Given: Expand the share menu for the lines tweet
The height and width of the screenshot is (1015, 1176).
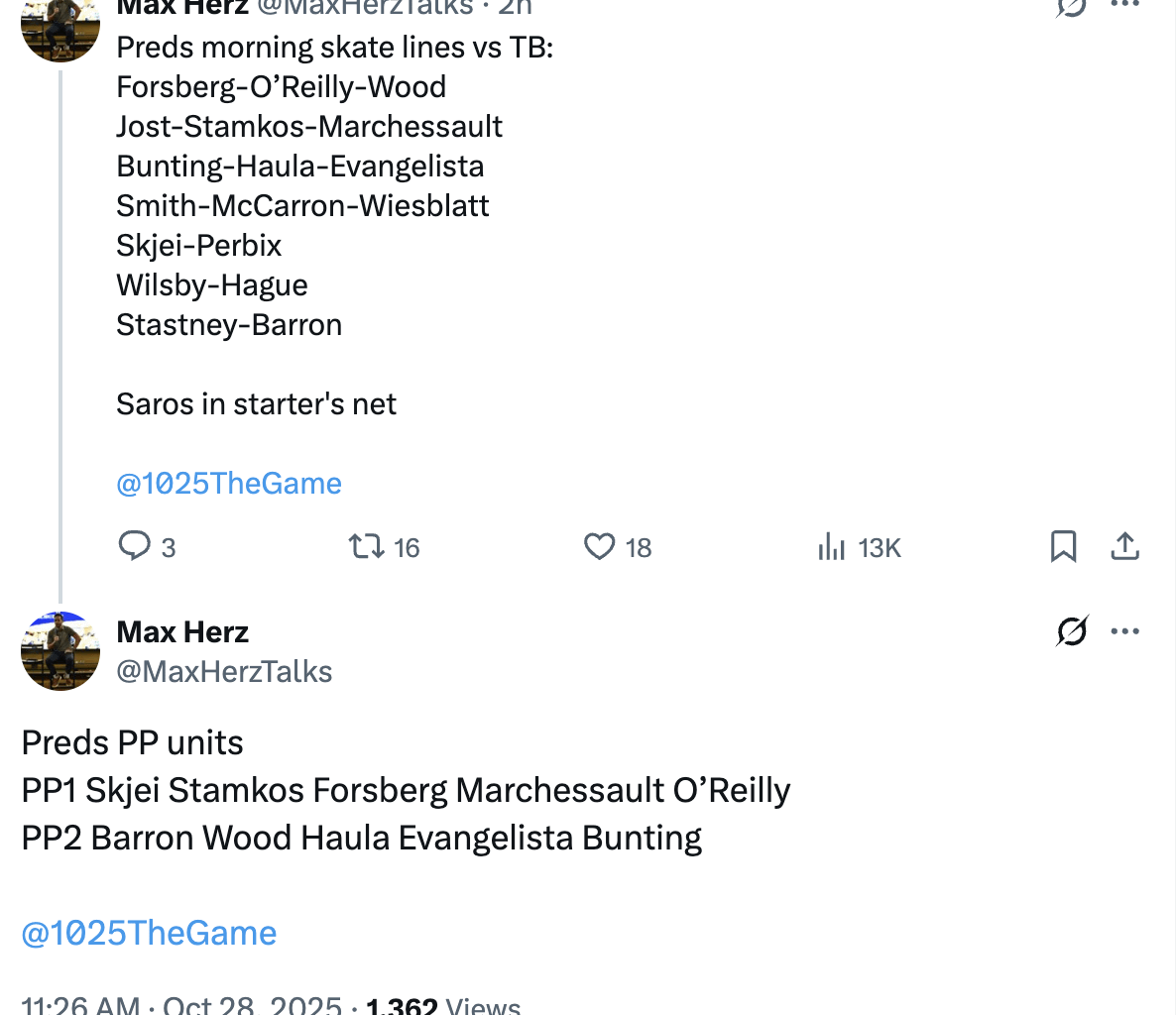Looking at the screenshot, I should tap(1125, 546).
